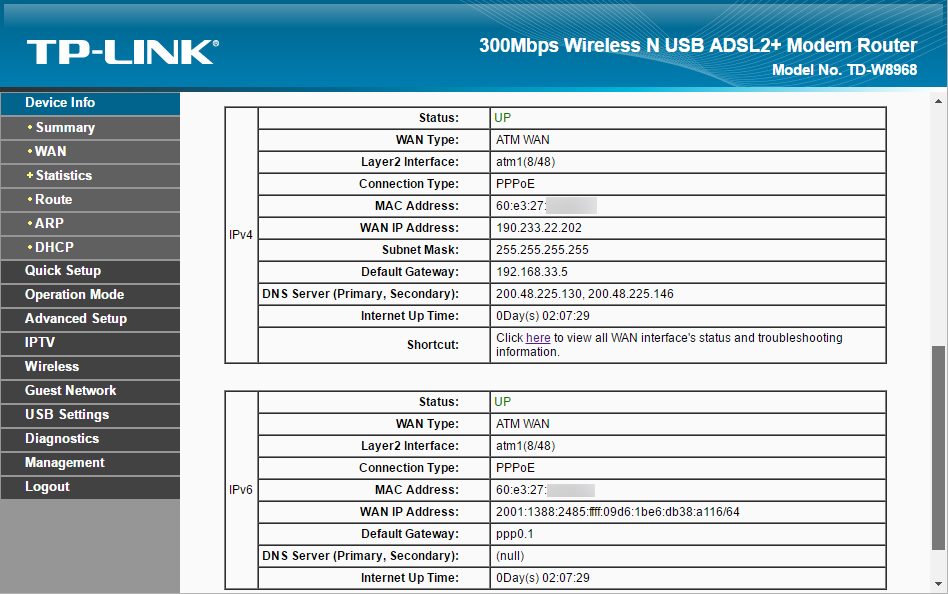Click the Subnet Mask value 255.255.255.255
The image size is (948, 594).
pyautogui.click(x=542, y=250)
